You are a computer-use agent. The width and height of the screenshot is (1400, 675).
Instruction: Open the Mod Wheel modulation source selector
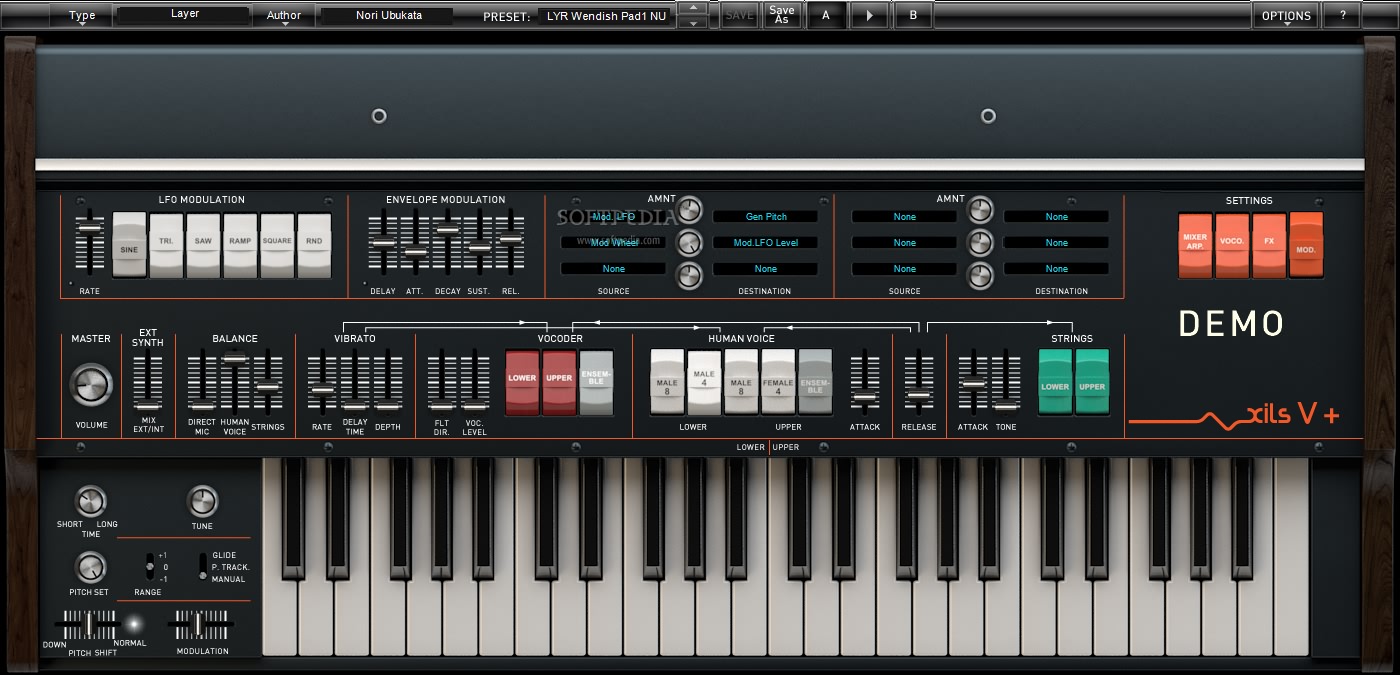613,242
